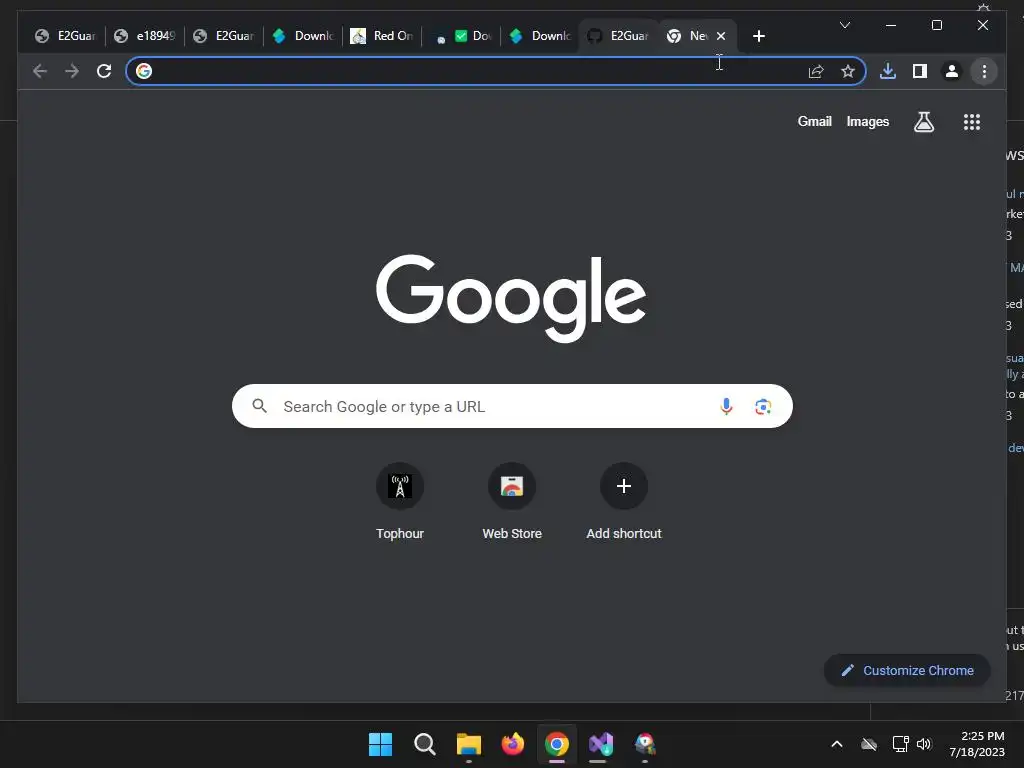Reload the current page
The width and height of the screenshot is (1024, 768).
click(104, 71)
